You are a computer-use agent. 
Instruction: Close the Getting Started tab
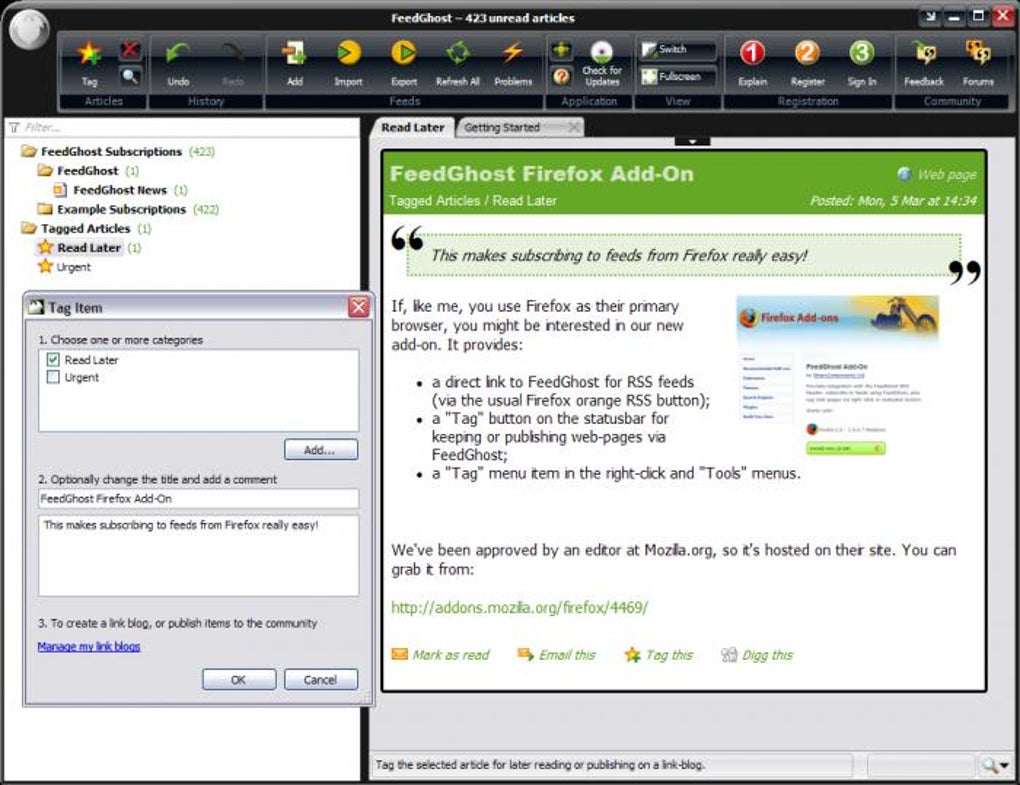(x=574, y=127)
